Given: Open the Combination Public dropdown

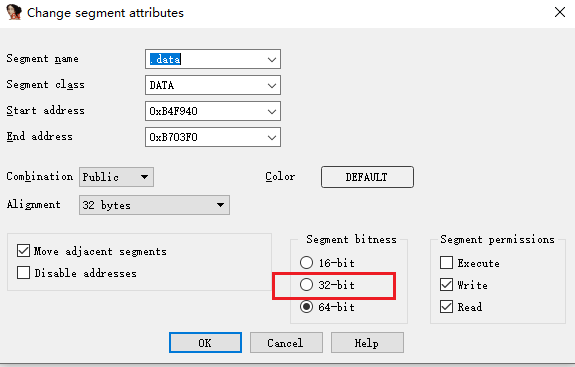Looking at the screenshot, I should tap(116, 177).
